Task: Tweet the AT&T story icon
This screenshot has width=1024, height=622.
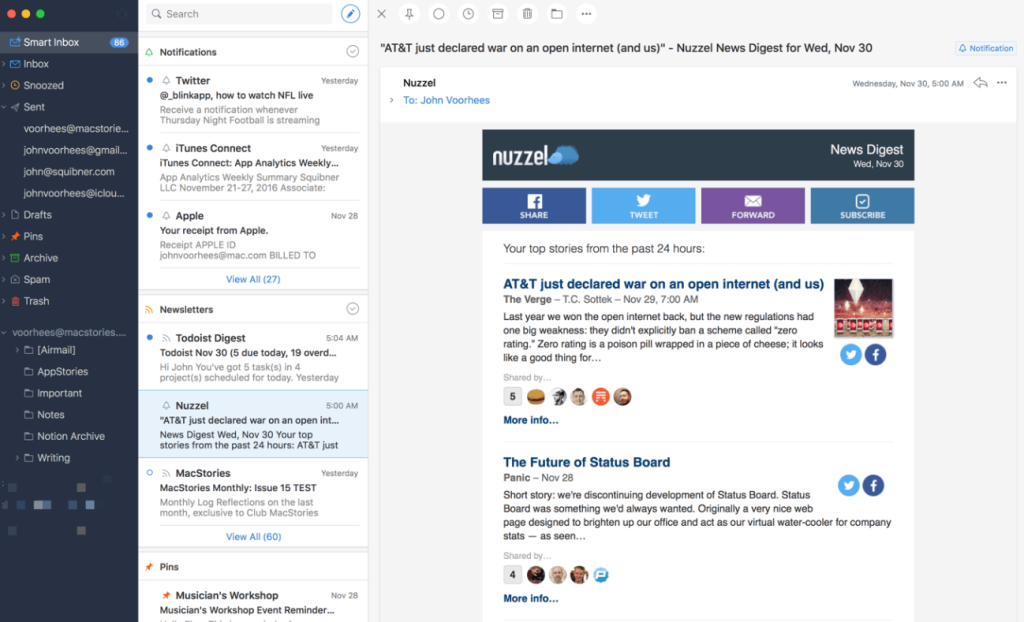Action: tap(850, 355)
